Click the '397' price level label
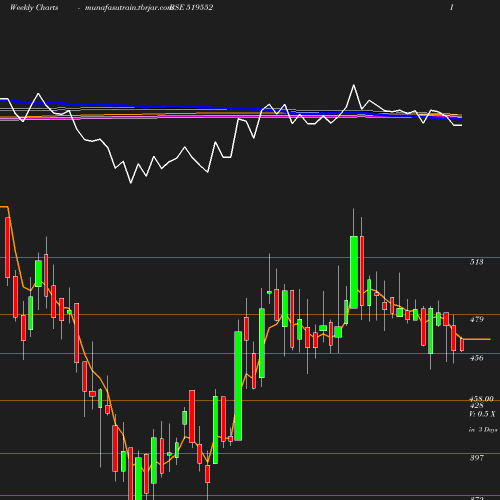Viewport: 500px width, 500px height. 476,458
